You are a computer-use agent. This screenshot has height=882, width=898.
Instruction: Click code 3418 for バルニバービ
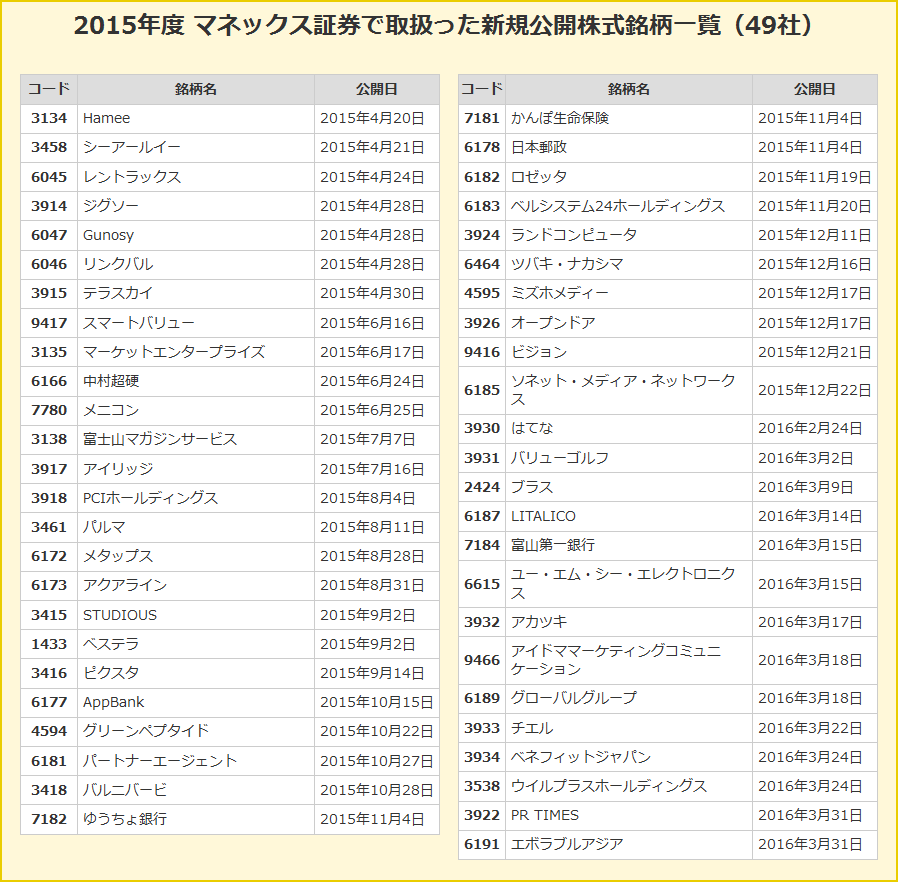(49, 790)
